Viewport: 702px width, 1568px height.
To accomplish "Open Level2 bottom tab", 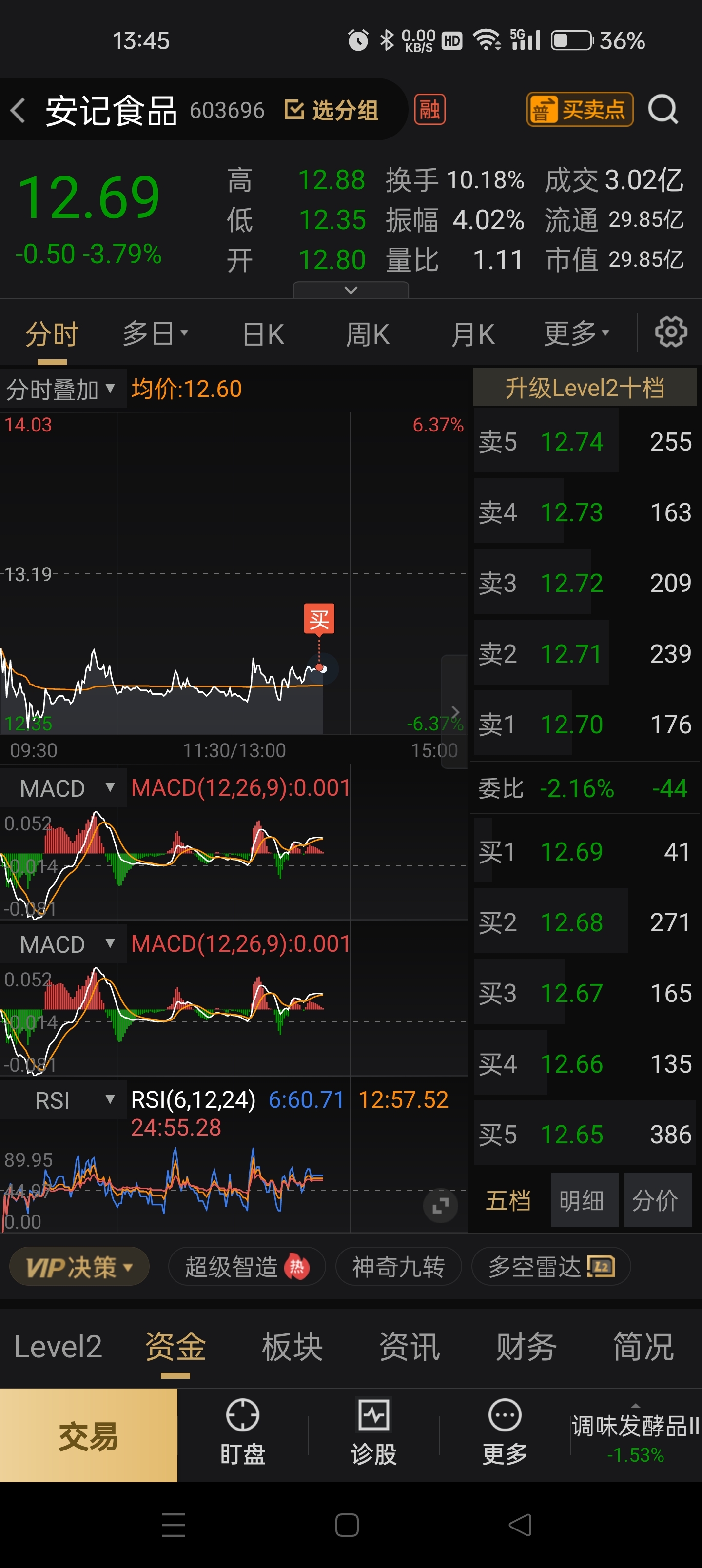I will (58, 1346).
